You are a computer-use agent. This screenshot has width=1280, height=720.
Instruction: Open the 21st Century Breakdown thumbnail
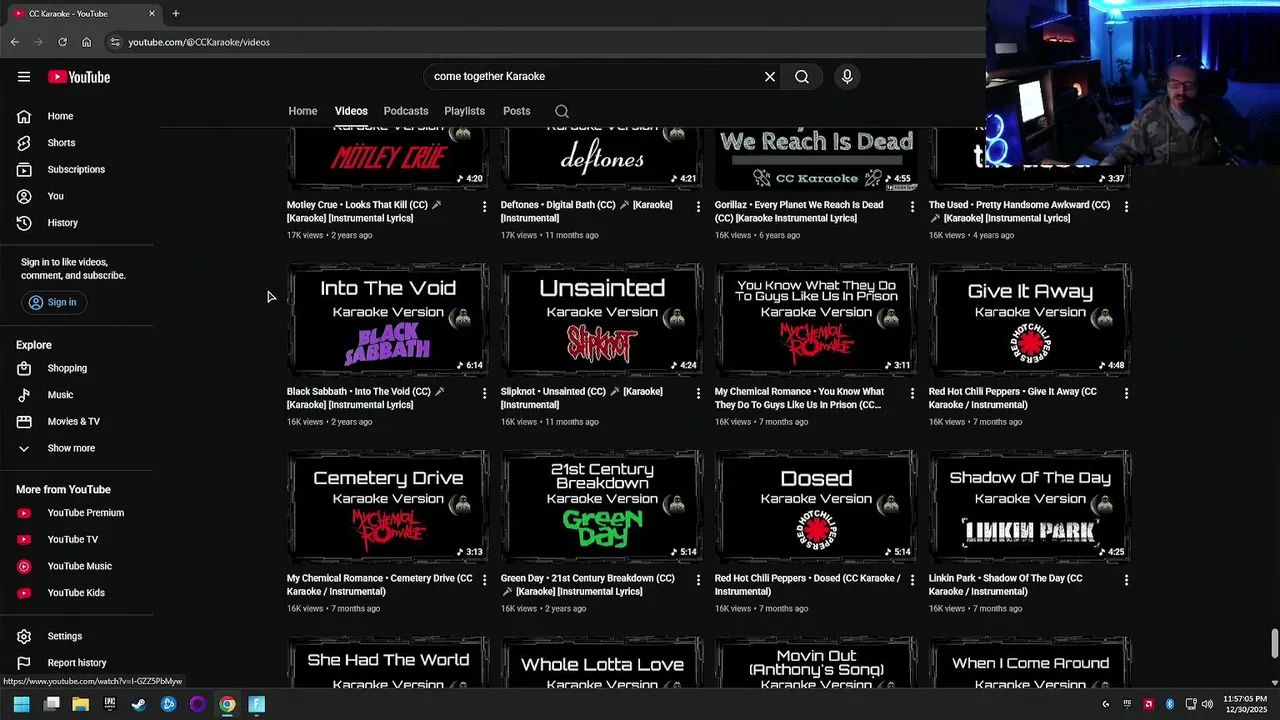pyautogui.click(x=602, y=506)
